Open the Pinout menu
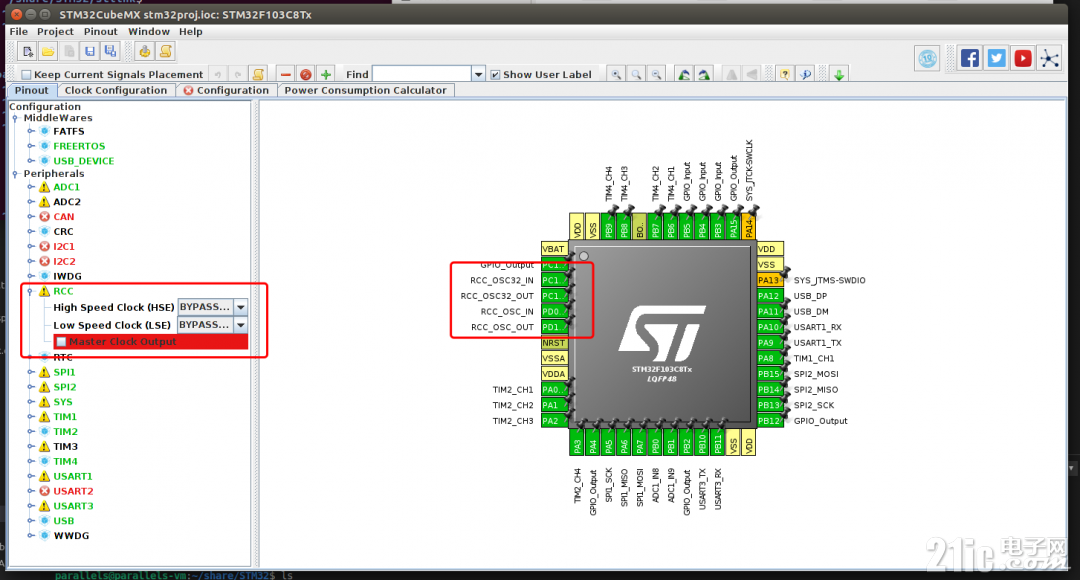1080x580 pixels. [101, 32]
